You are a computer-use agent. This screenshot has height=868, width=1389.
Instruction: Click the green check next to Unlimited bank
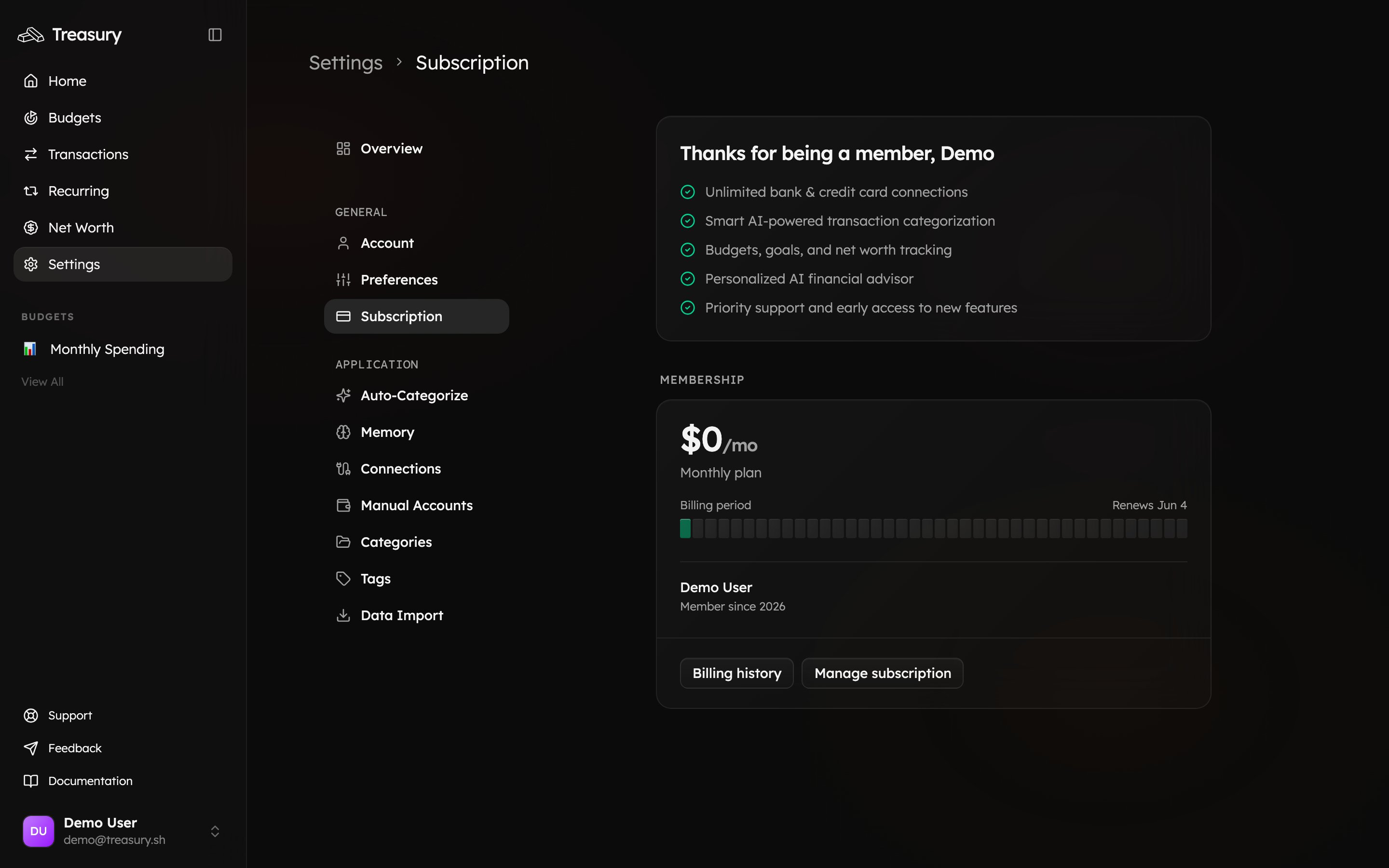click(688, 192)
